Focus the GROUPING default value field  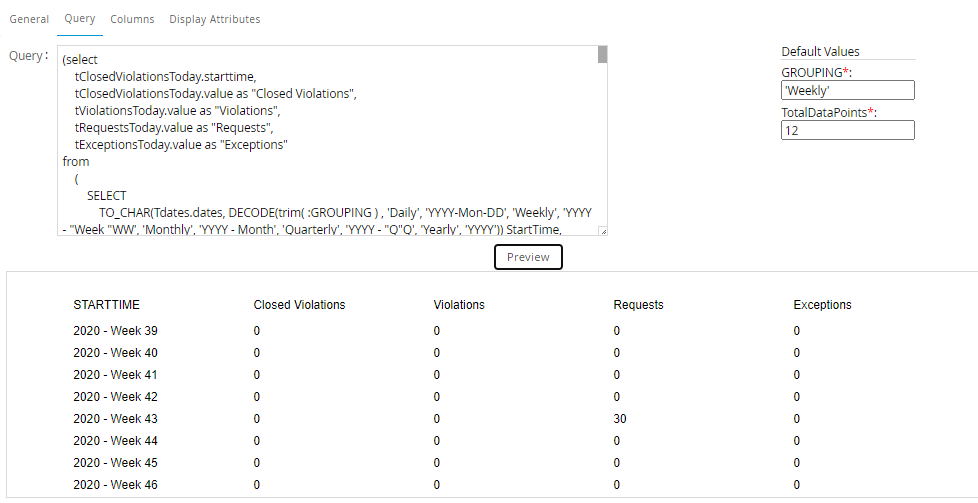click(847, 91)
